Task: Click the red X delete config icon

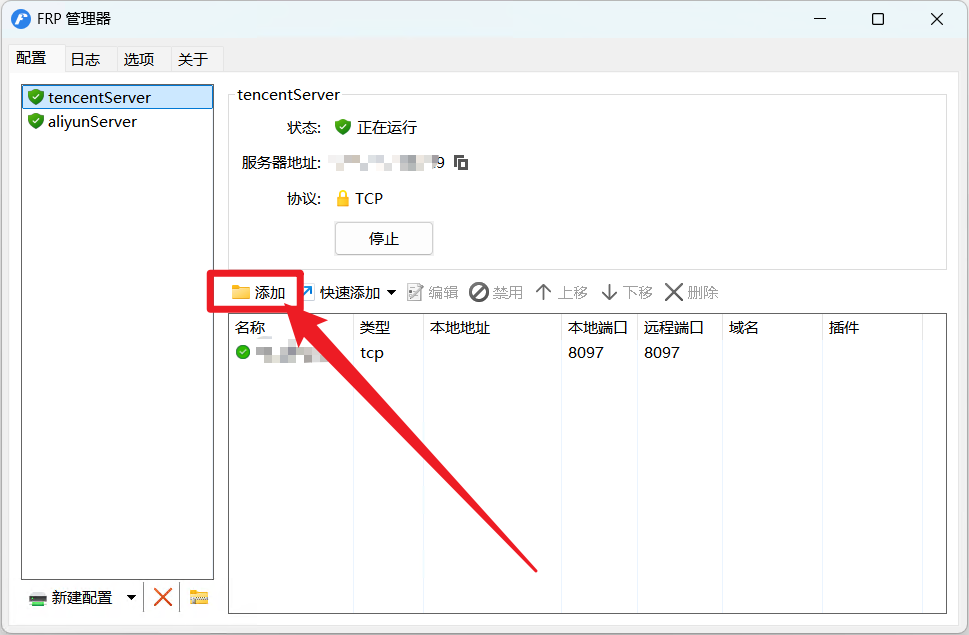Action: [x=163, y=597]
